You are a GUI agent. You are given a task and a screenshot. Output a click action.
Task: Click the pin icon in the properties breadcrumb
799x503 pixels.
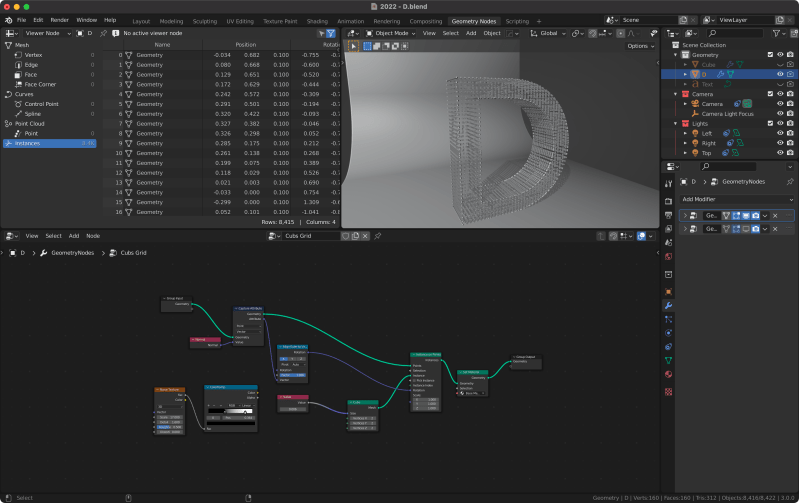click(790, 181)
